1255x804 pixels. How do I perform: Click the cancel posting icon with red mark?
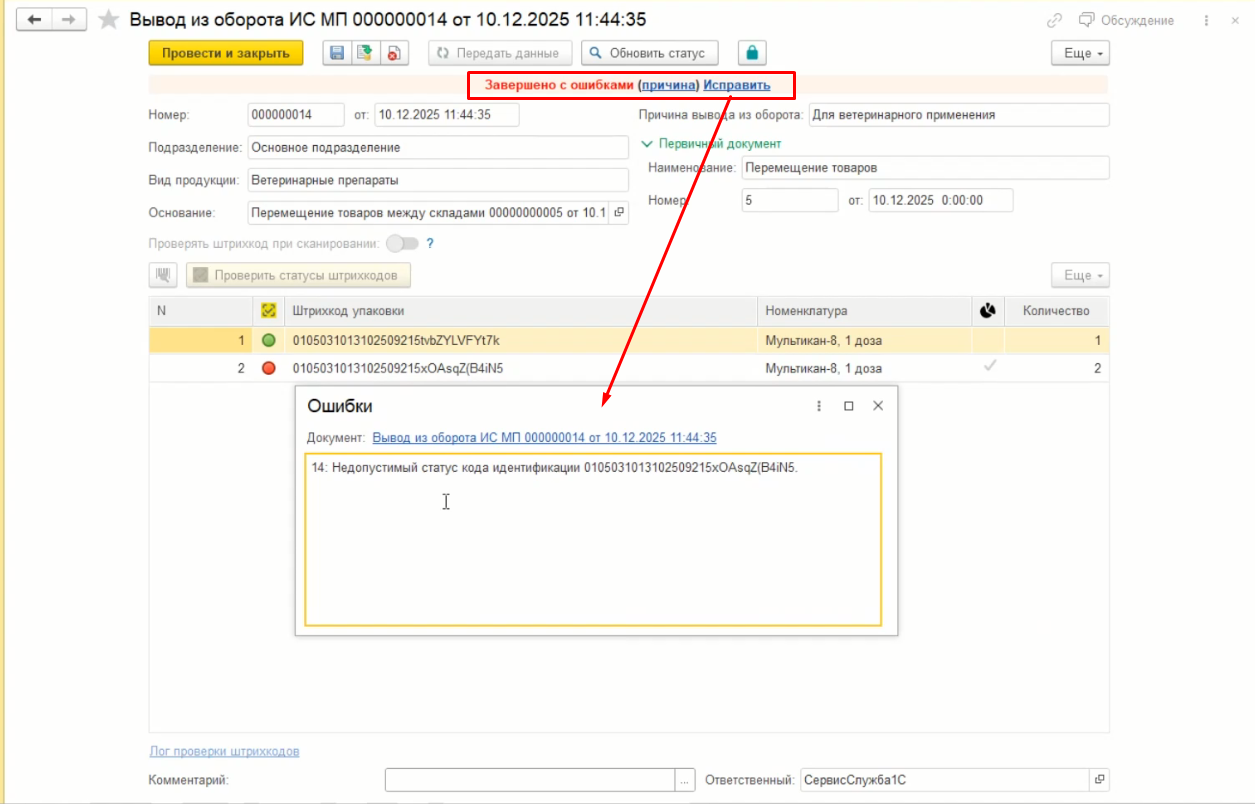pos(393,53)
